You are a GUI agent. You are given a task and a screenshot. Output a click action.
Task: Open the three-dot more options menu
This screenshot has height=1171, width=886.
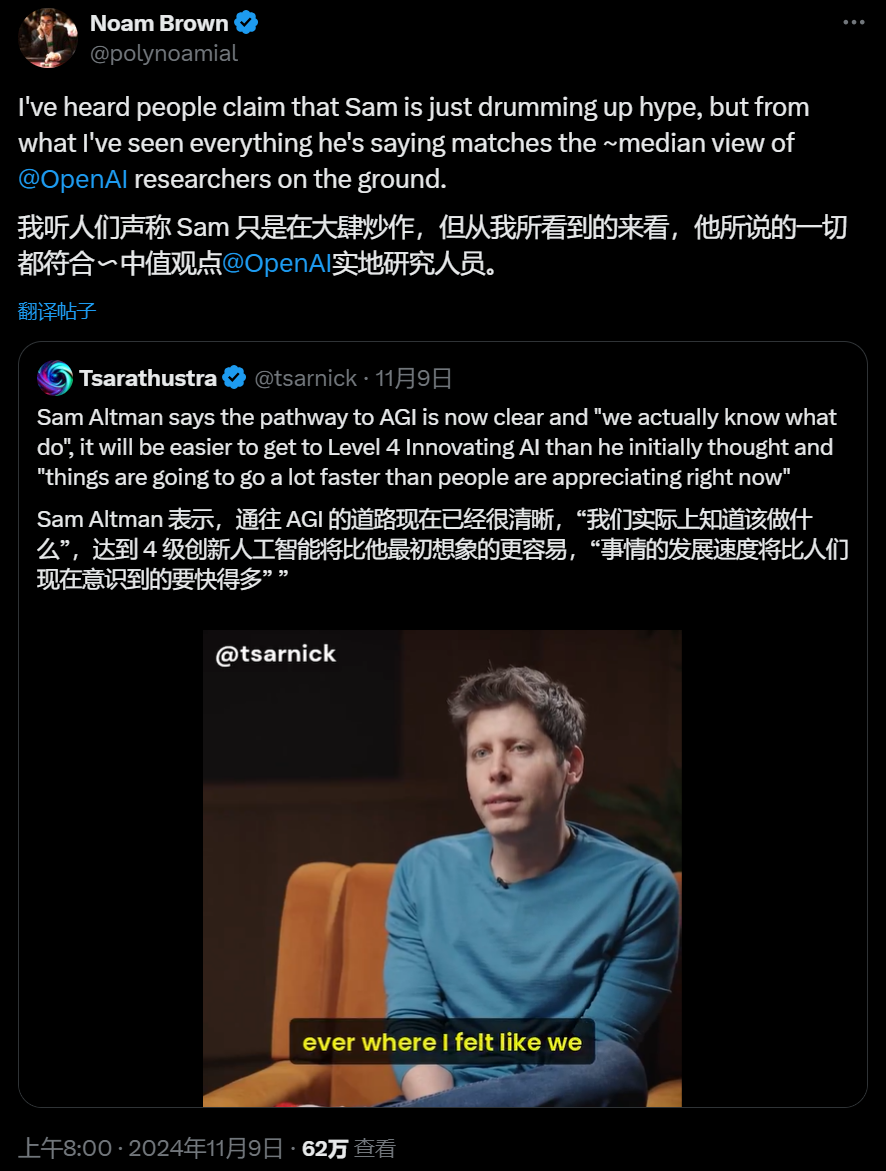(x=853, y=22)
